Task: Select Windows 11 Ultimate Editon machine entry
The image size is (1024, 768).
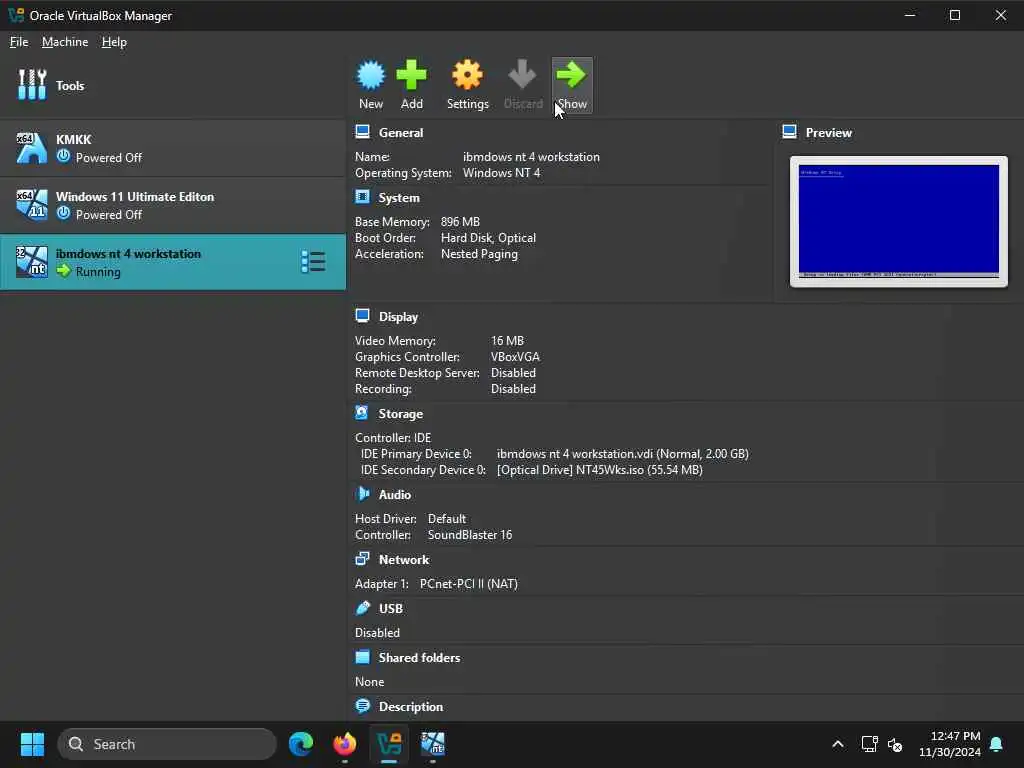Action: coord(172,205)
